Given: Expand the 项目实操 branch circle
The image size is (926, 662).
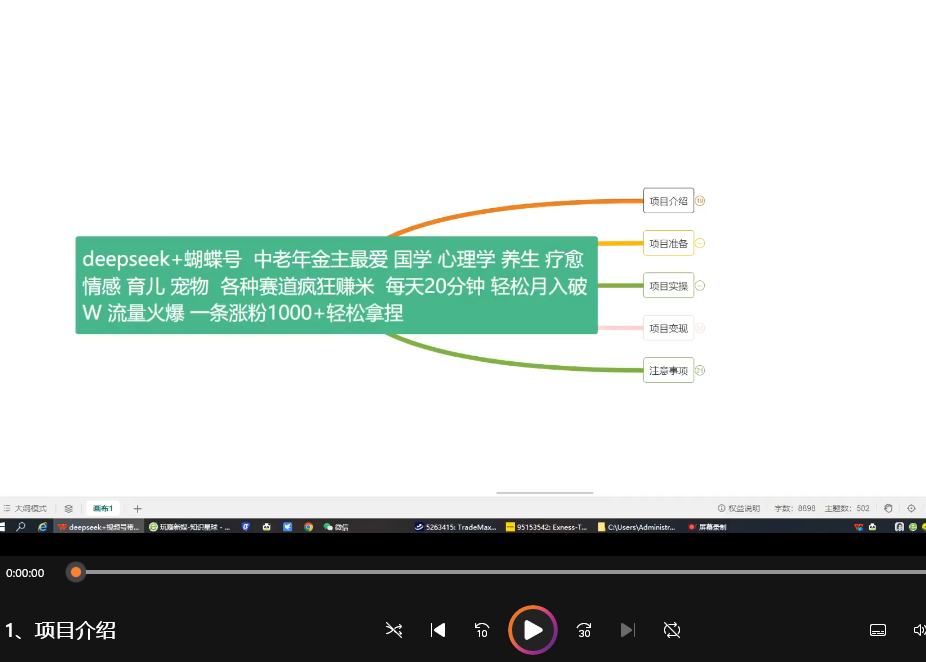Looking at the screenshot, I should [x=700, y=286].
